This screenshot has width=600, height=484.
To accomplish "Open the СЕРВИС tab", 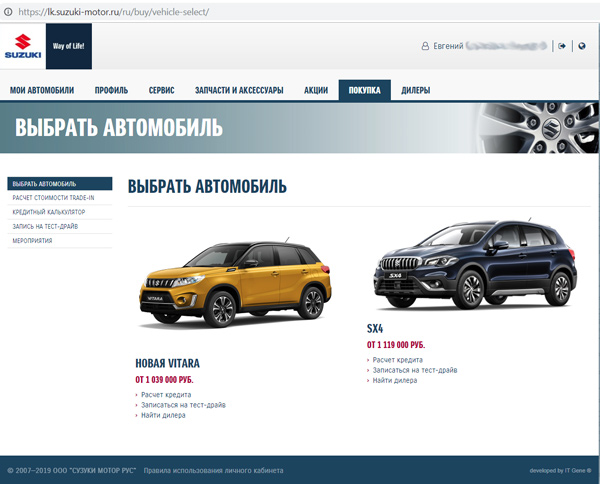I will 161,91.
